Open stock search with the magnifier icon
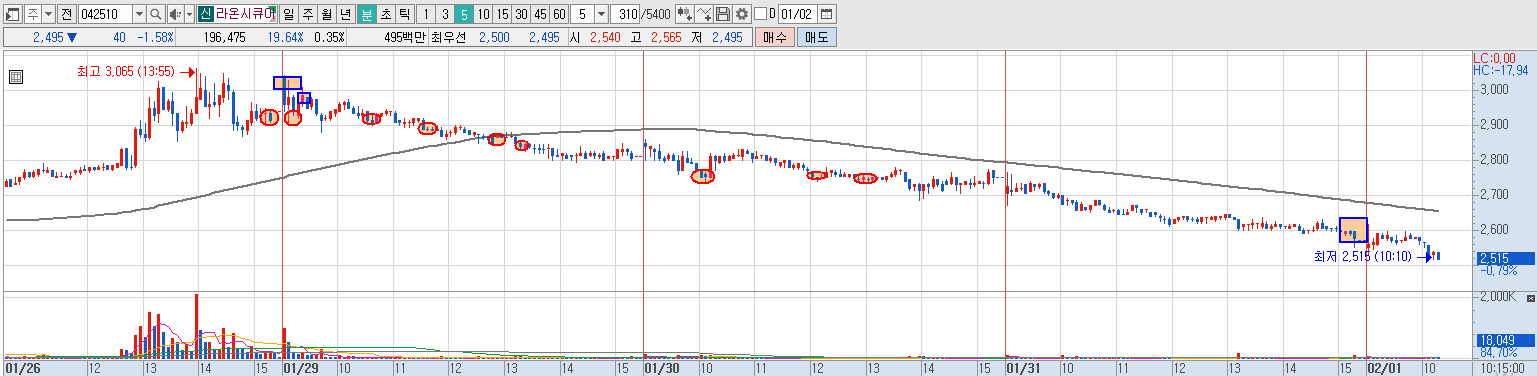This screenshot has width=1537, height=376. pyautogui.click(x=155, y=15)
